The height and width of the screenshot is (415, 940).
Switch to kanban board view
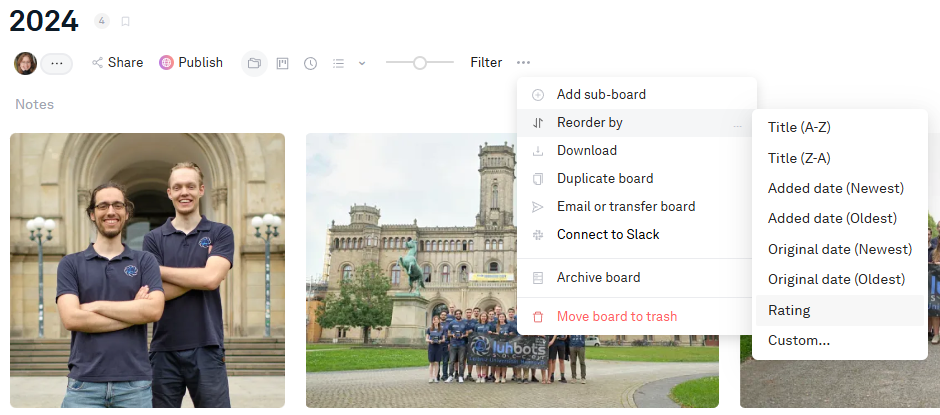(x=283, y=63)
